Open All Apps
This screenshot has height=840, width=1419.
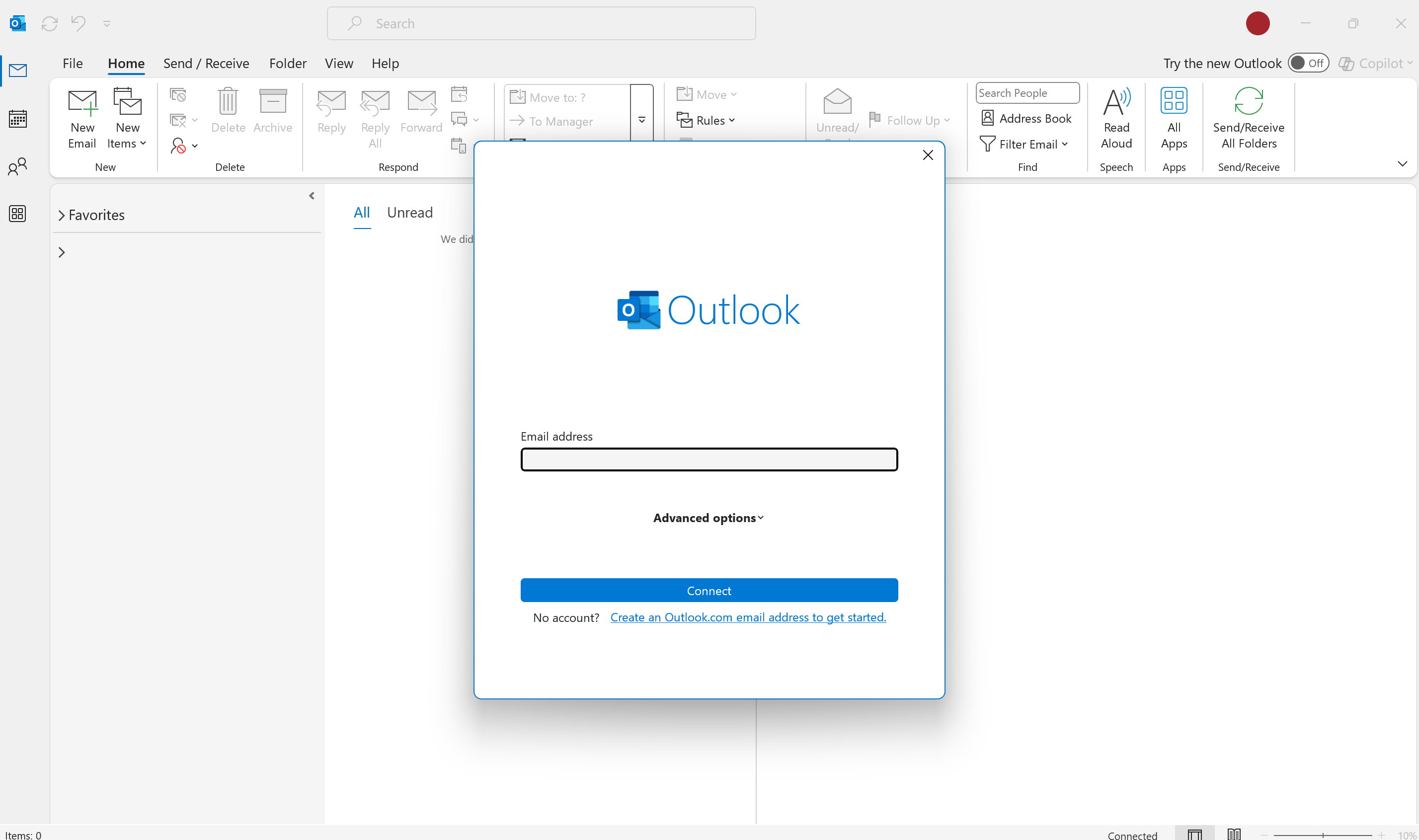click(x=1174, y=119)
